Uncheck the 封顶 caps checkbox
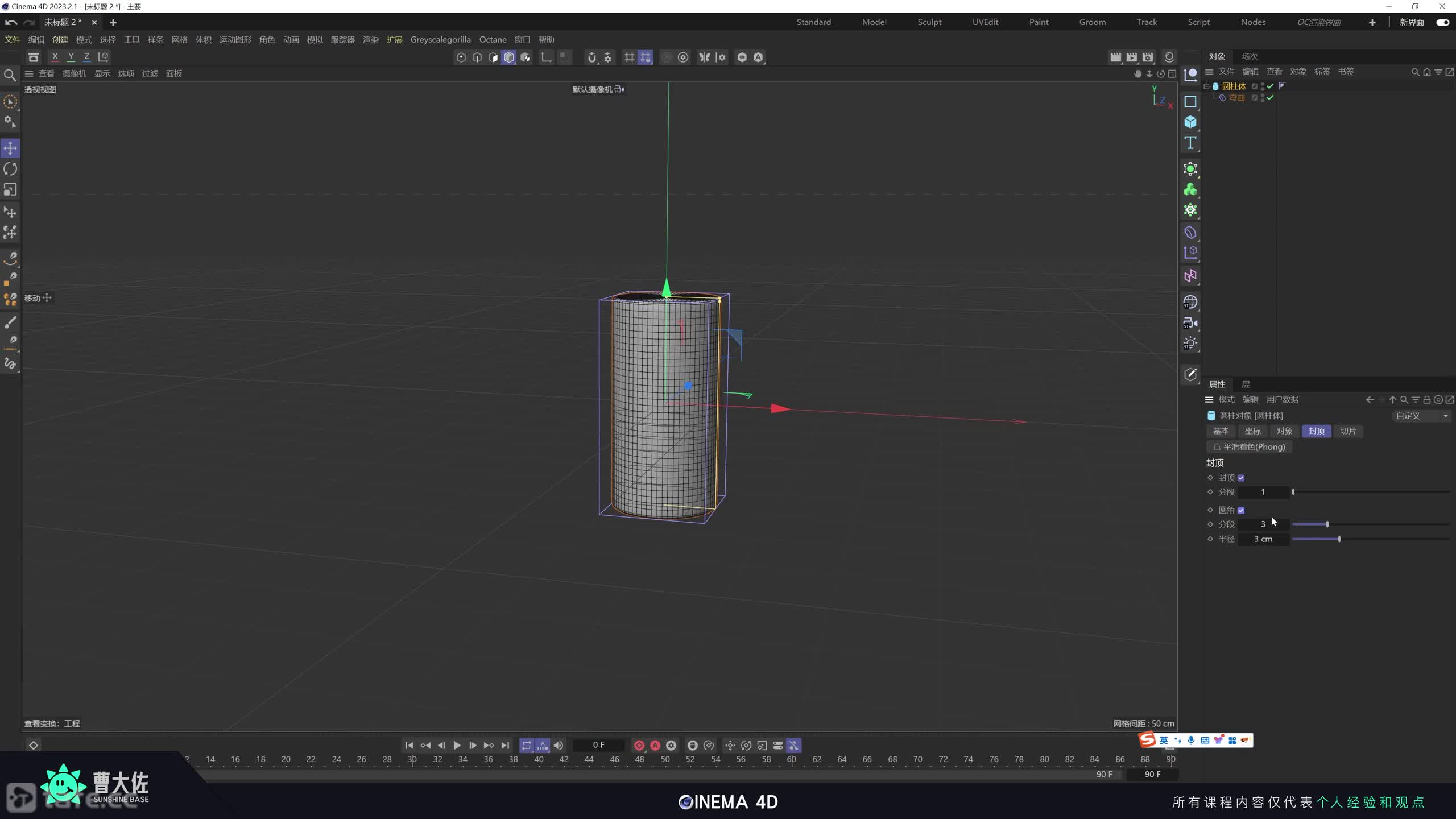The height and width of the screenshot is (819, 1456). click(x=1241, y=478)
